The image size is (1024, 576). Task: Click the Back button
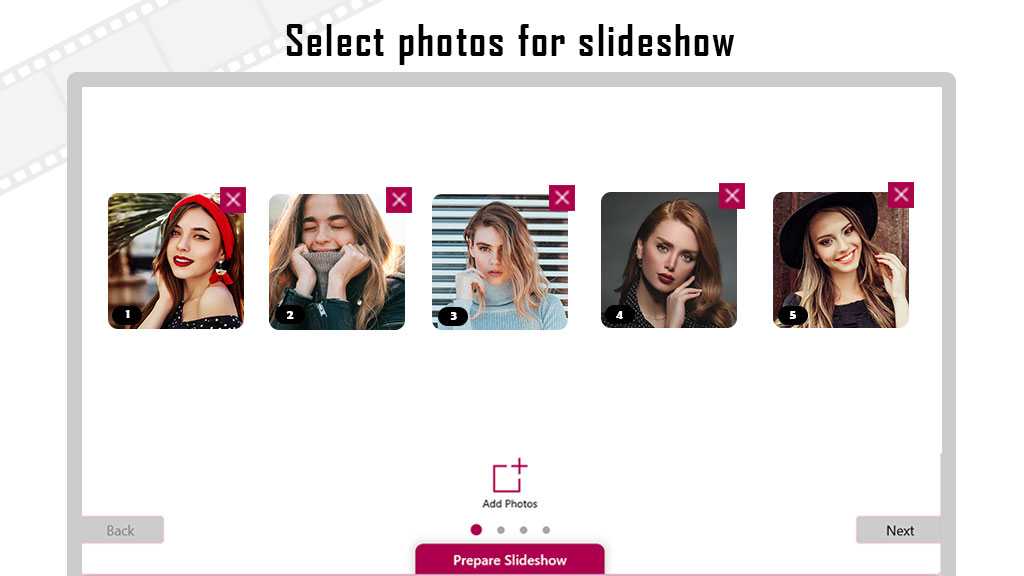coord(122,530)
